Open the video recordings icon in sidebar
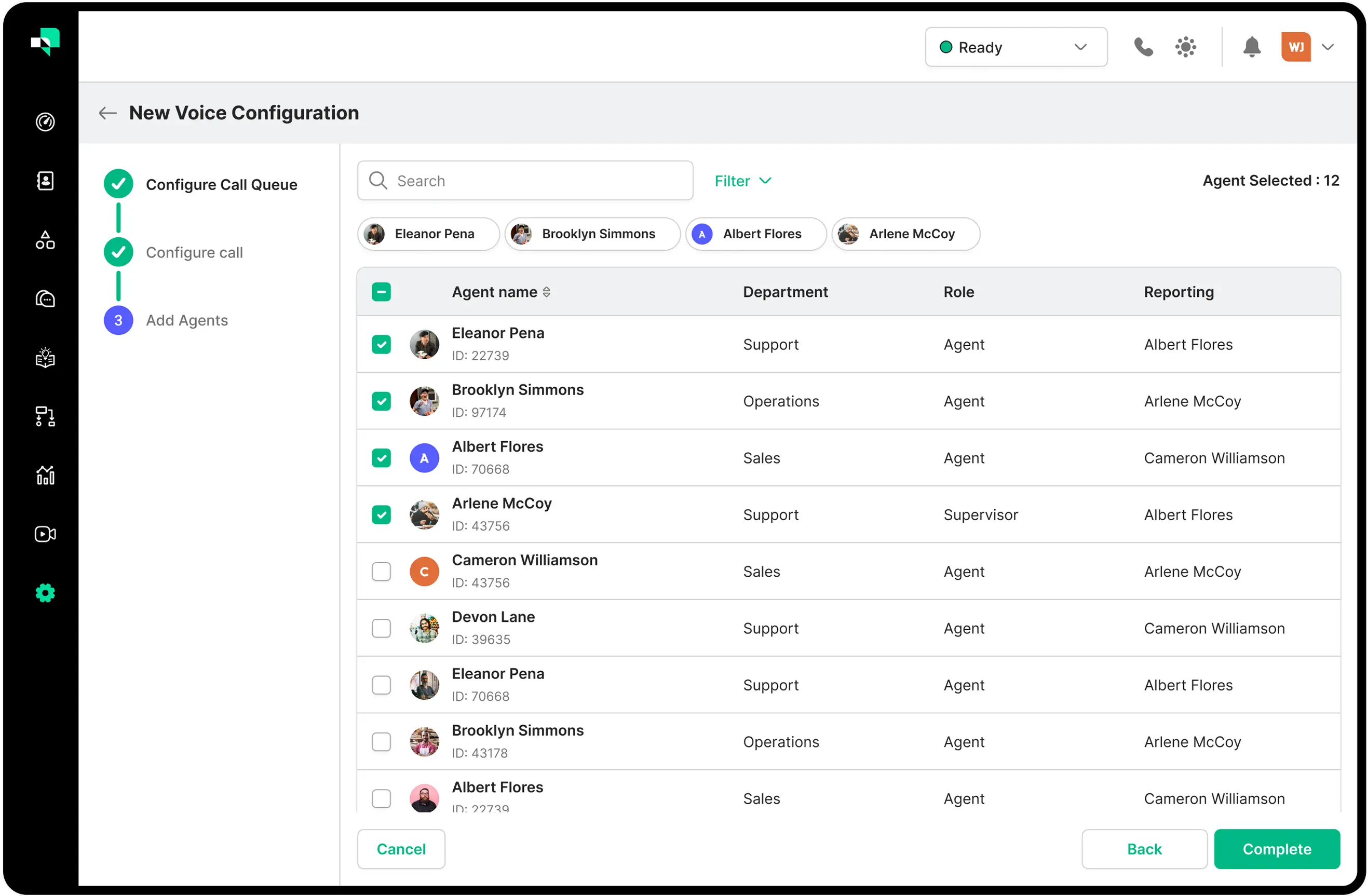 tap(45, 534)
